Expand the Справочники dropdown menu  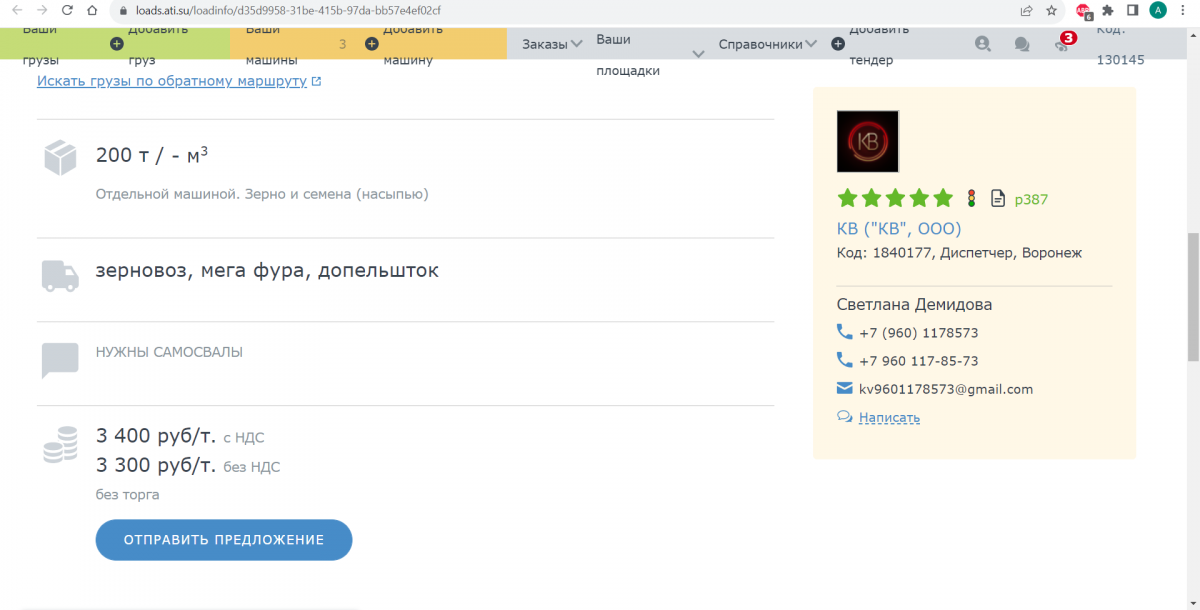point(767,44)
